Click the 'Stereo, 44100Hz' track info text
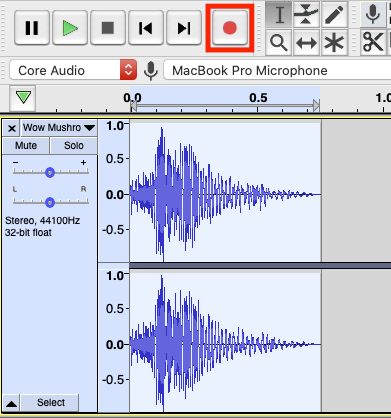This screenshot has height=418, width=391. (42, 221)
